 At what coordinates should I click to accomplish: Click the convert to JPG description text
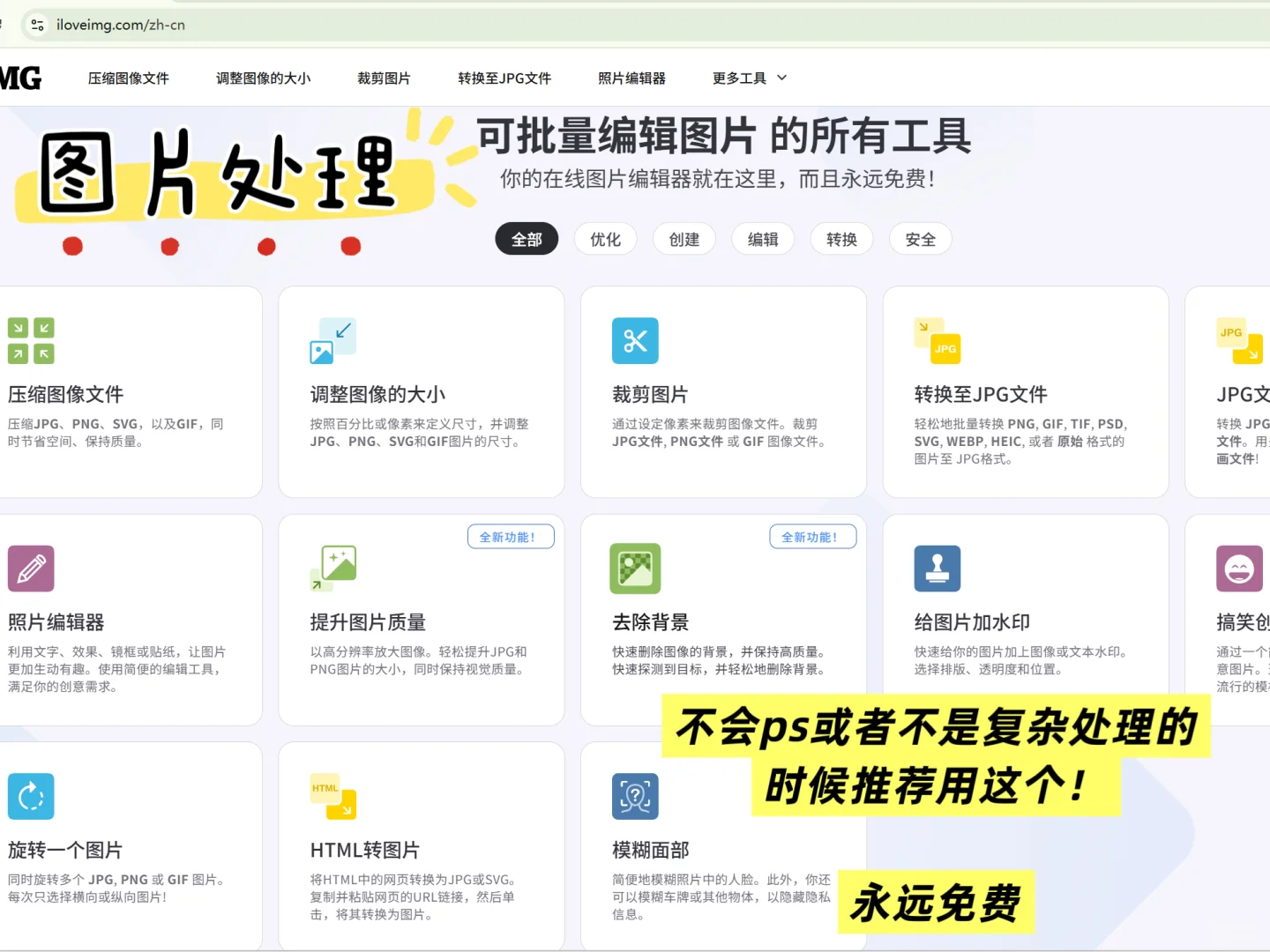coord(1020,442)
